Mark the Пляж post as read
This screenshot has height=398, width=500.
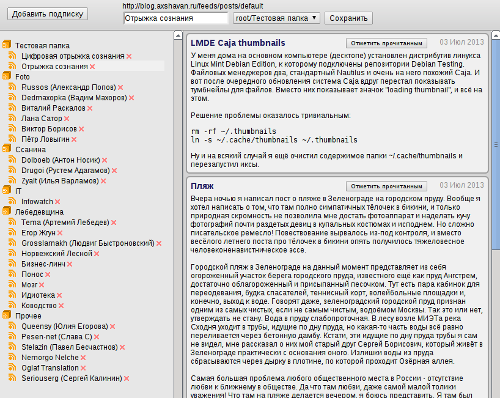(x=386, y=186)
